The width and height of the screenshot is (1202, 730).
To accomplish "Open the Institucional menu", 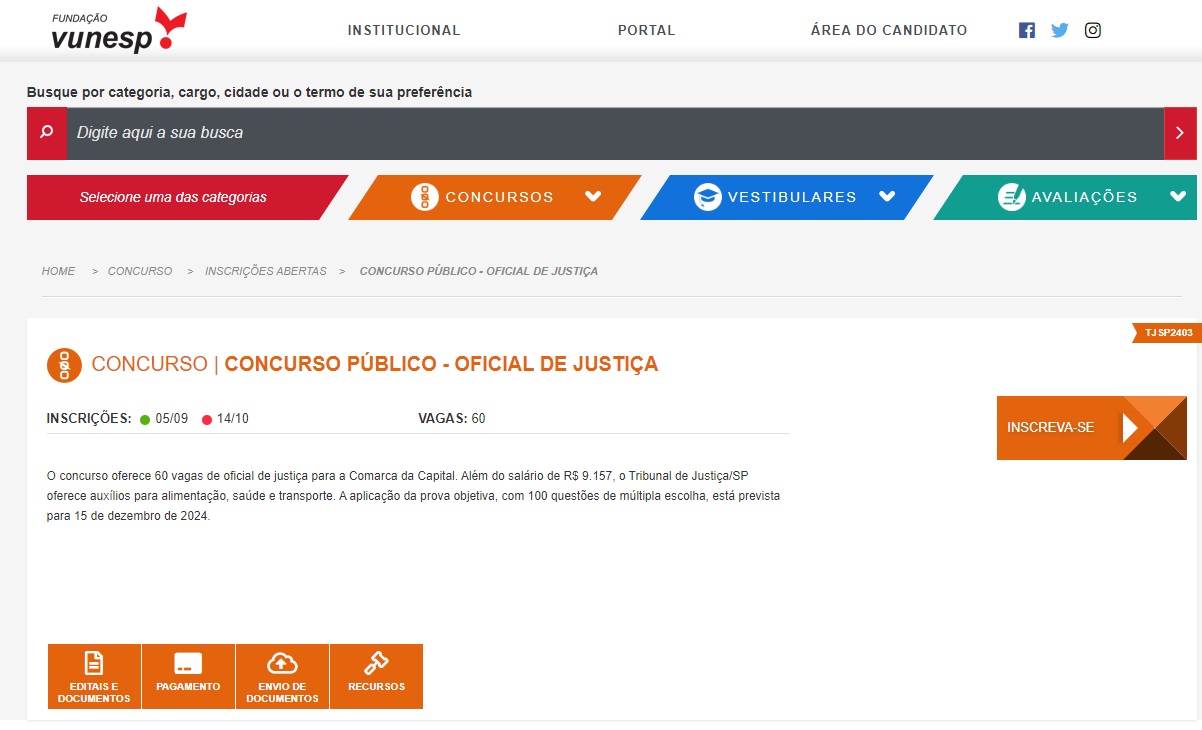I will coord(404,30).
